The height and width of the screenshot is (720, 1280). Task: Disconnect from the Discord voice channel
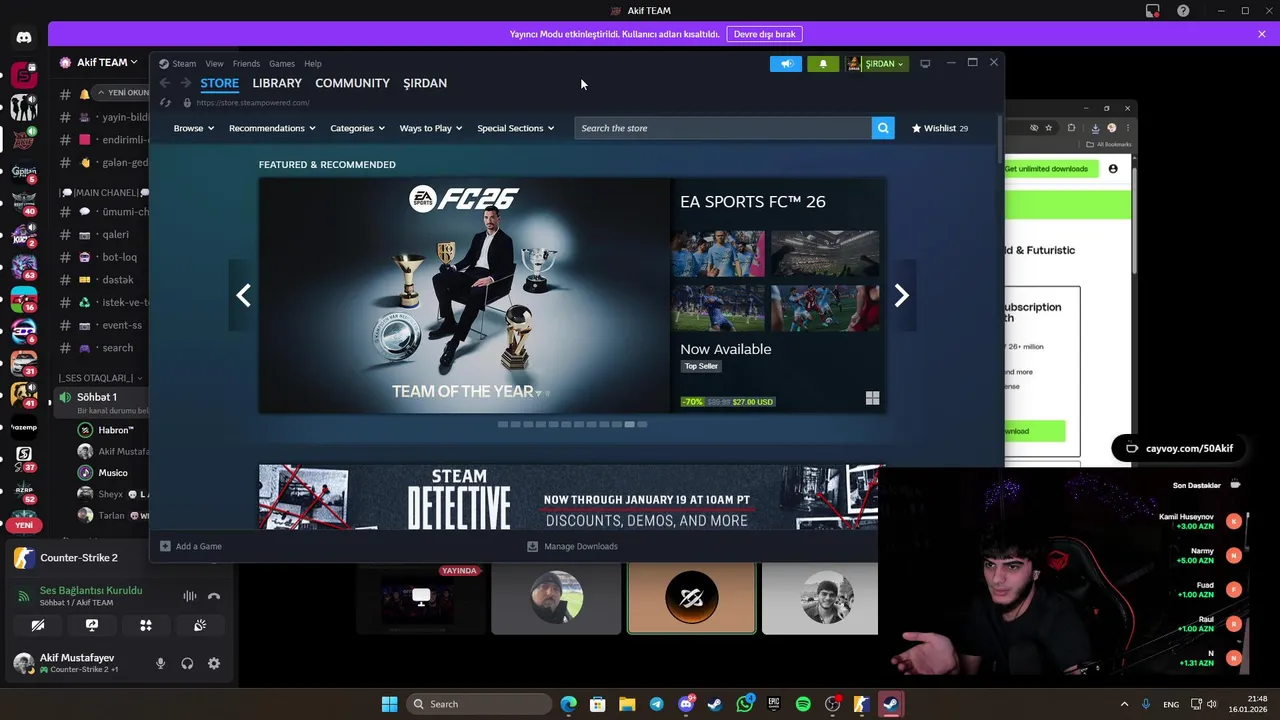pos(213,596)
